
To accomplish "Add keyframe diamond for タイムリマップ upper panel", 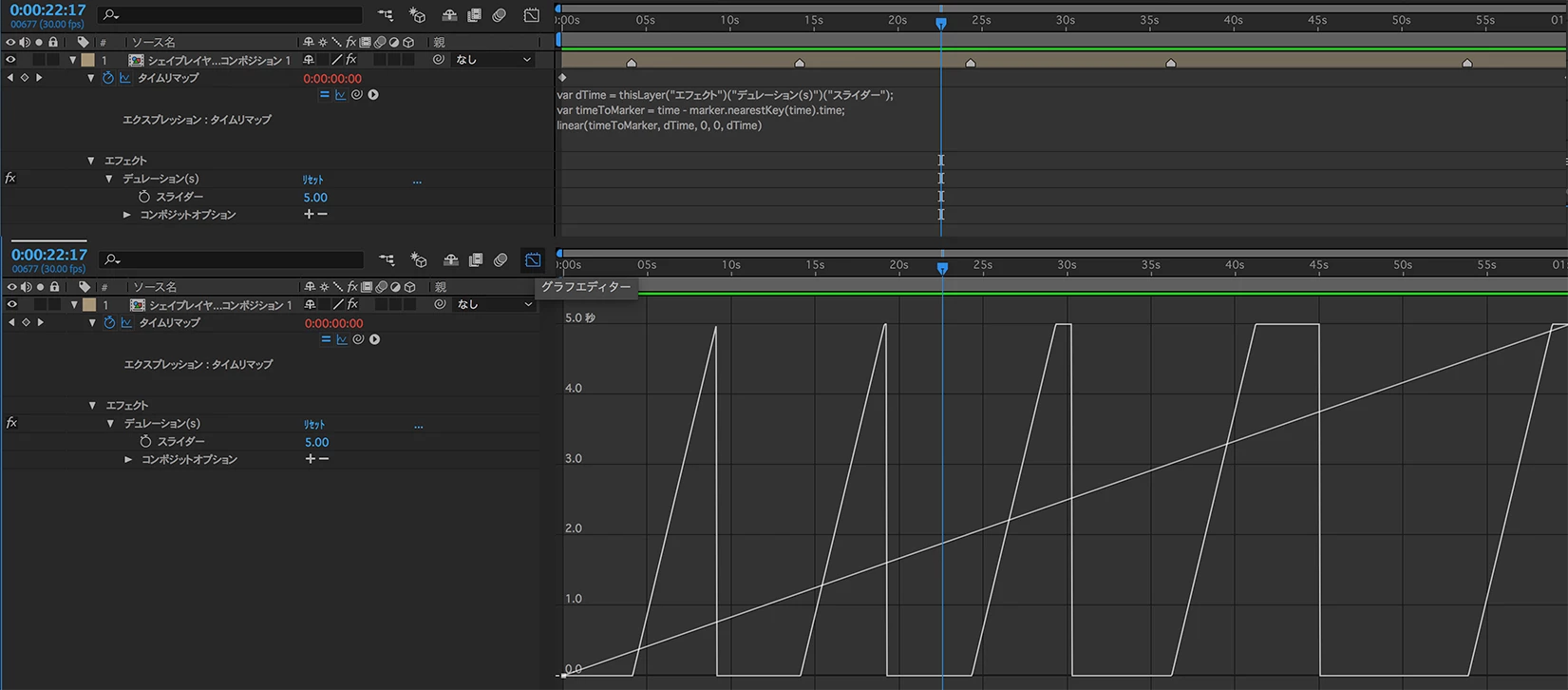I will tap(25, 78).
